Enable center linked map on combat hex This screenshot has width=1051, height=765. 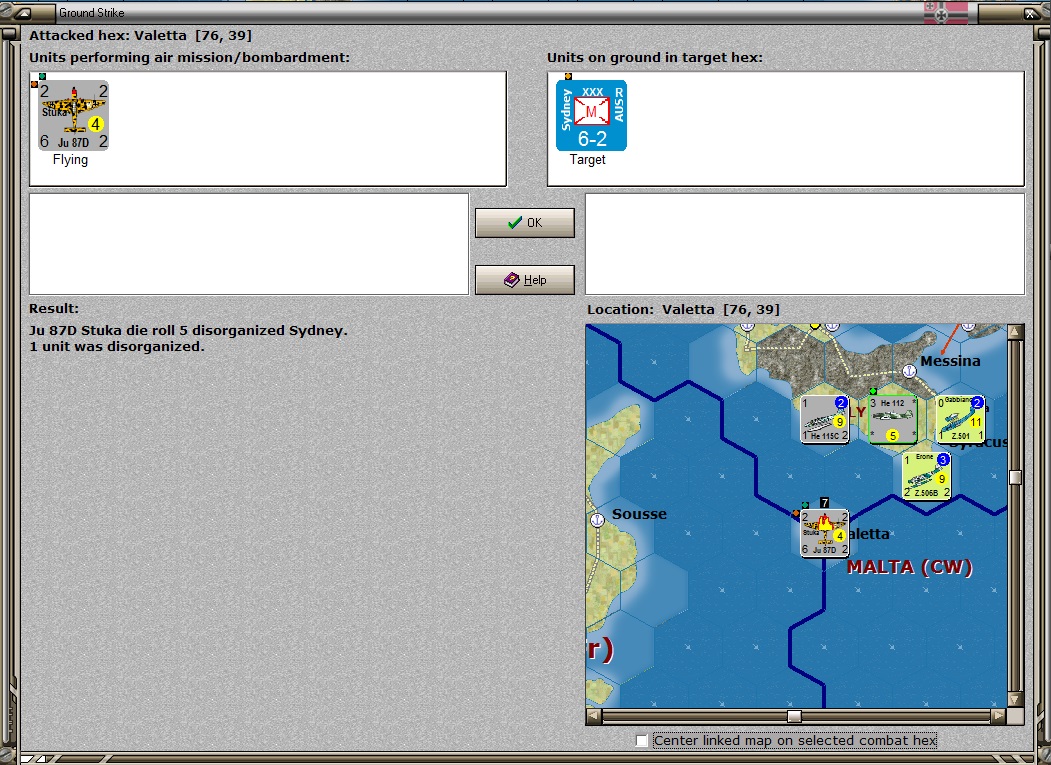point(642,741)
